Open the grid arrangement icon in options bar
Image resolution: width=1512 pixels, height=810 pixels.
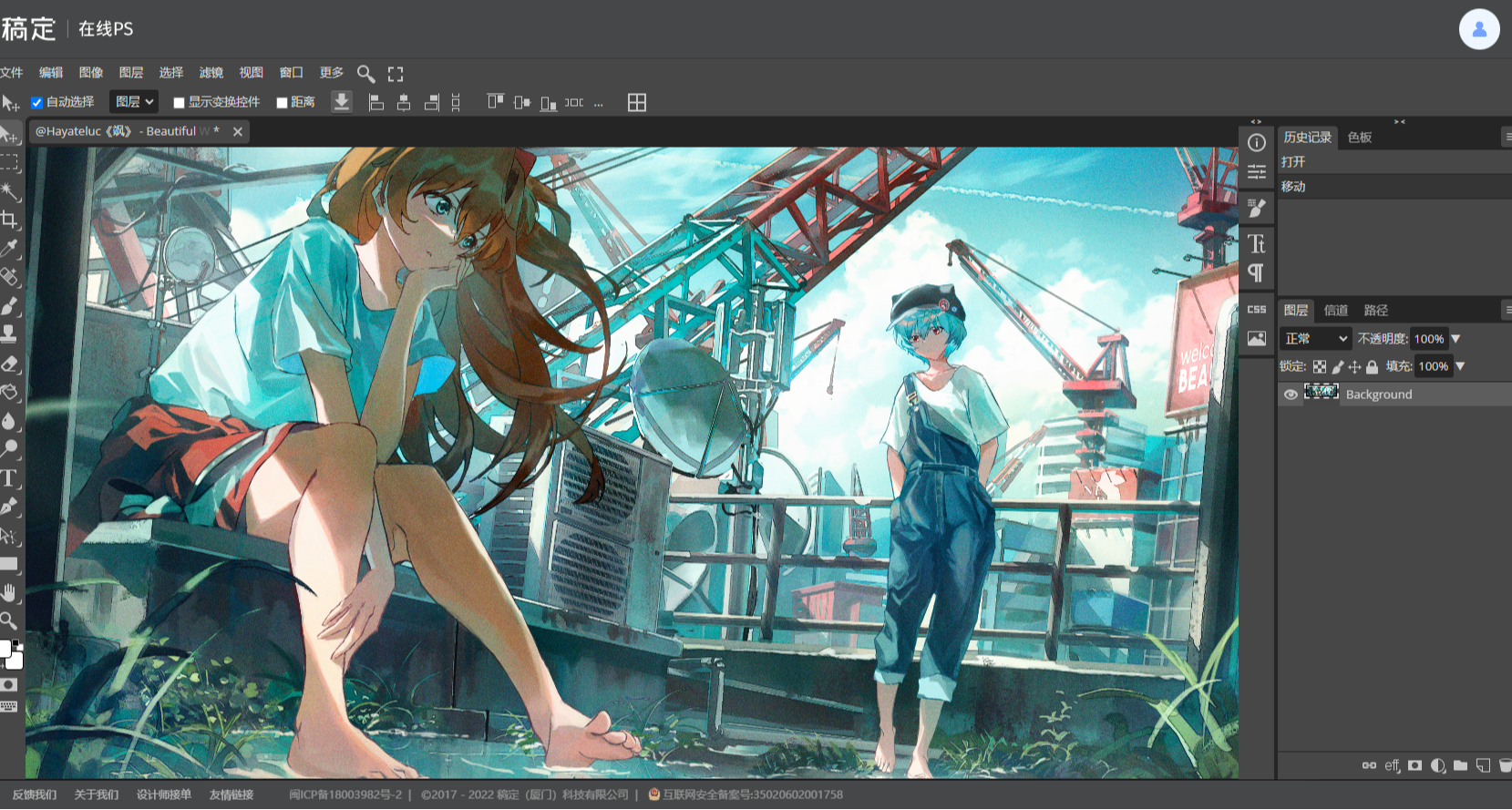tap(637, 103)
